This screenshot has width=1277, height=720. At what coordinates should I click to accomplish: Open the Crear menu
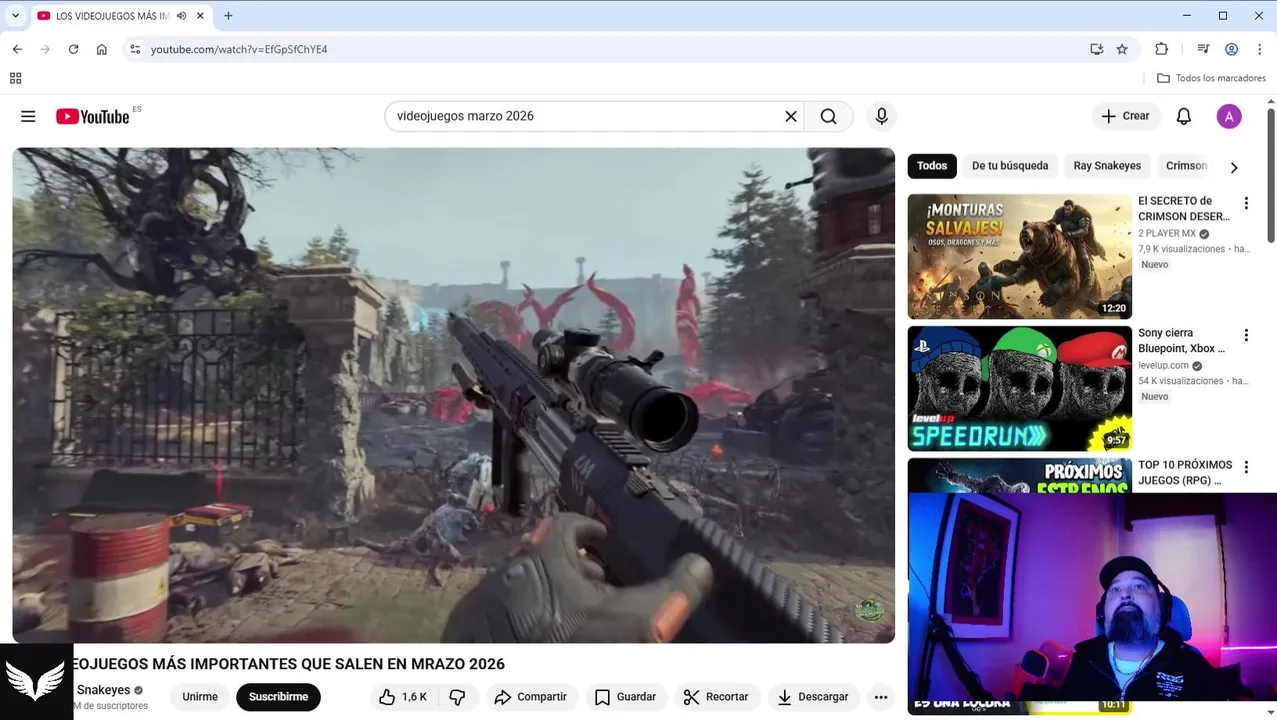[1126, 116]
